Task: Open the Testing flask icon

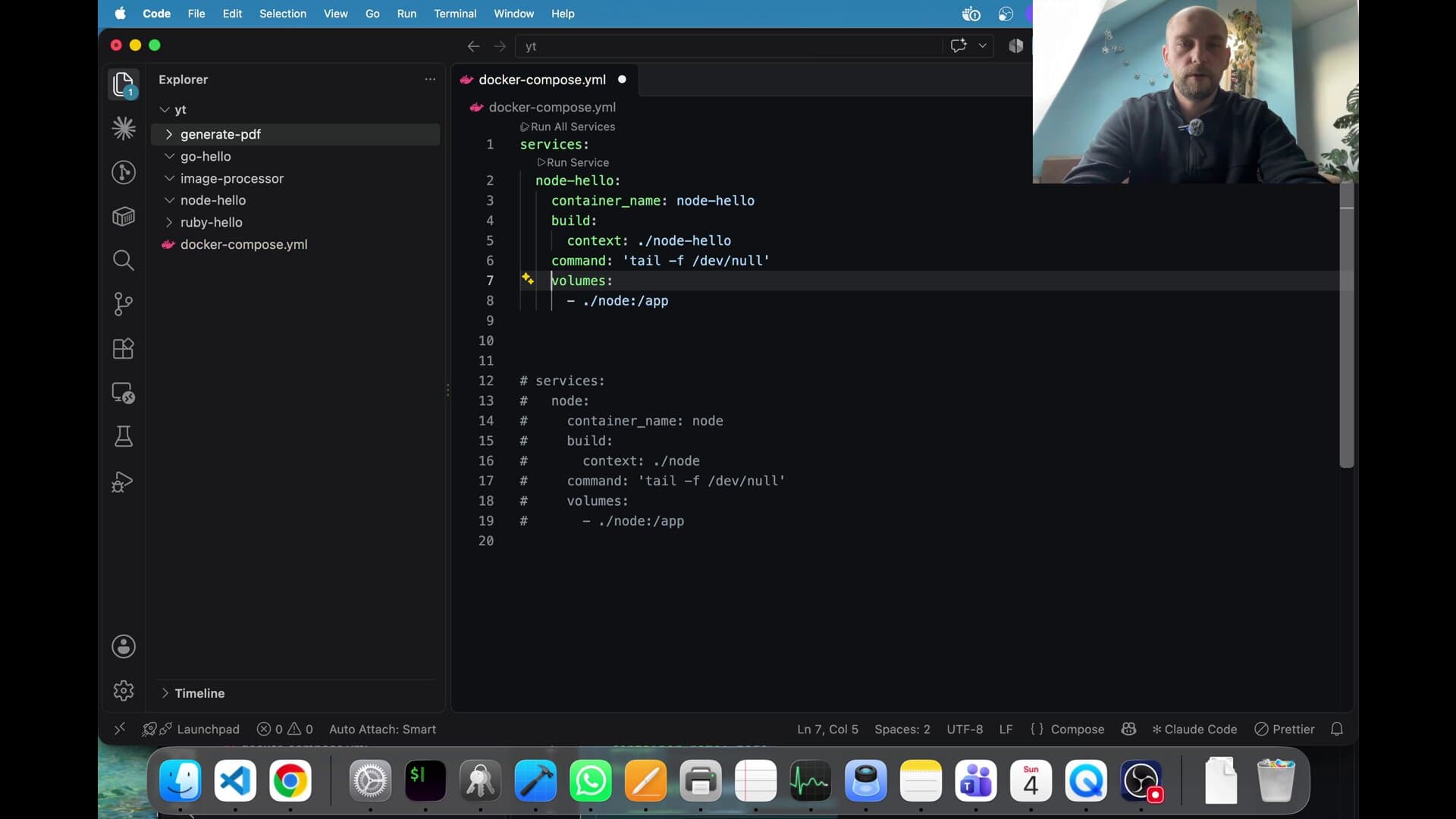Action: point(124,436)
